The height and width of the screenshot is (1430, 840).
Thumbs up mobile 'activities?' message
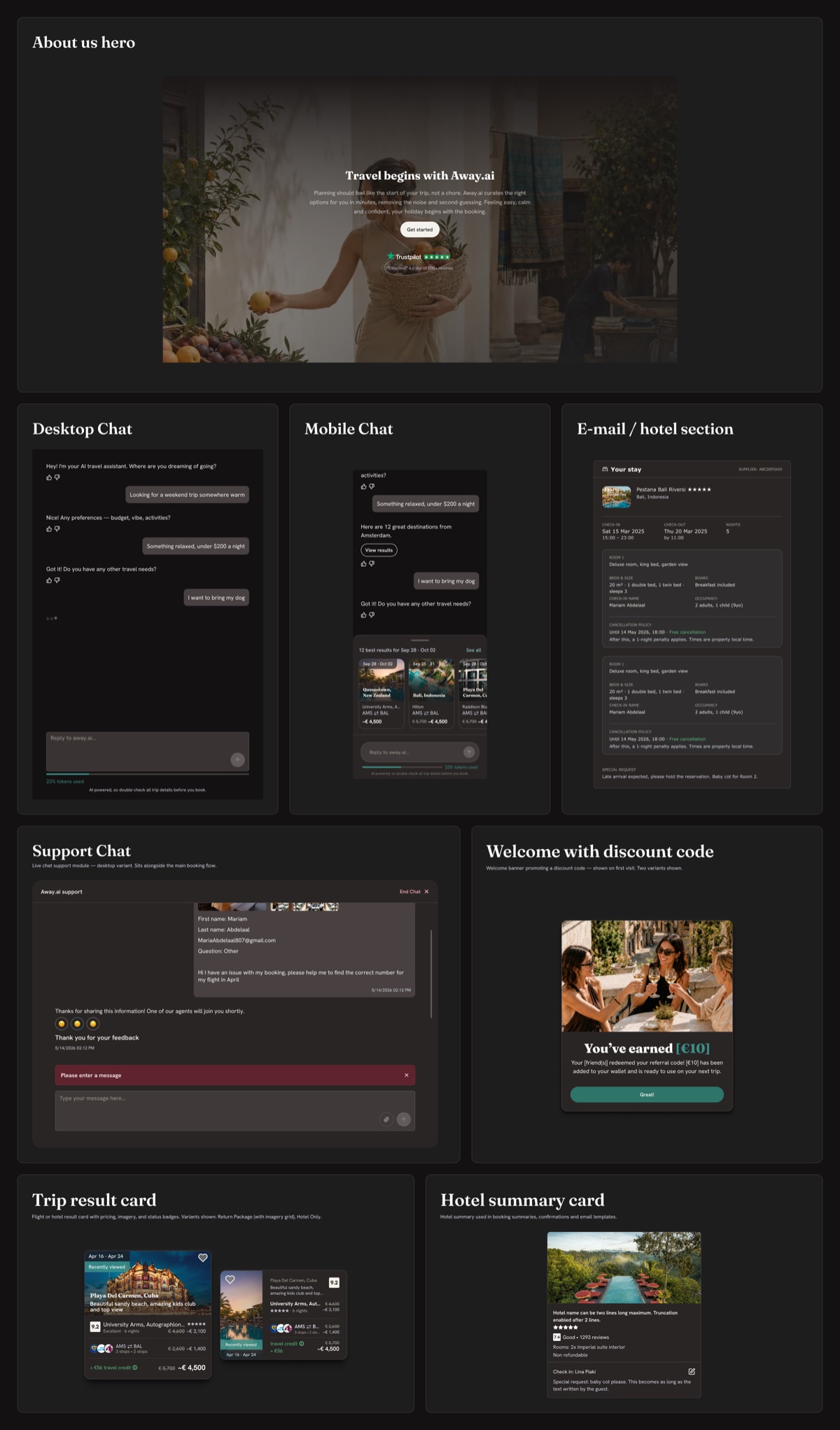pos(363,486)
